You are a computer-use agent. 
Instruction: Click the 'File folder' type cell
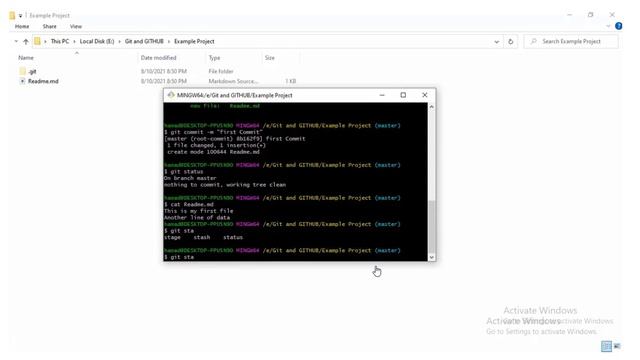[221, 71]
